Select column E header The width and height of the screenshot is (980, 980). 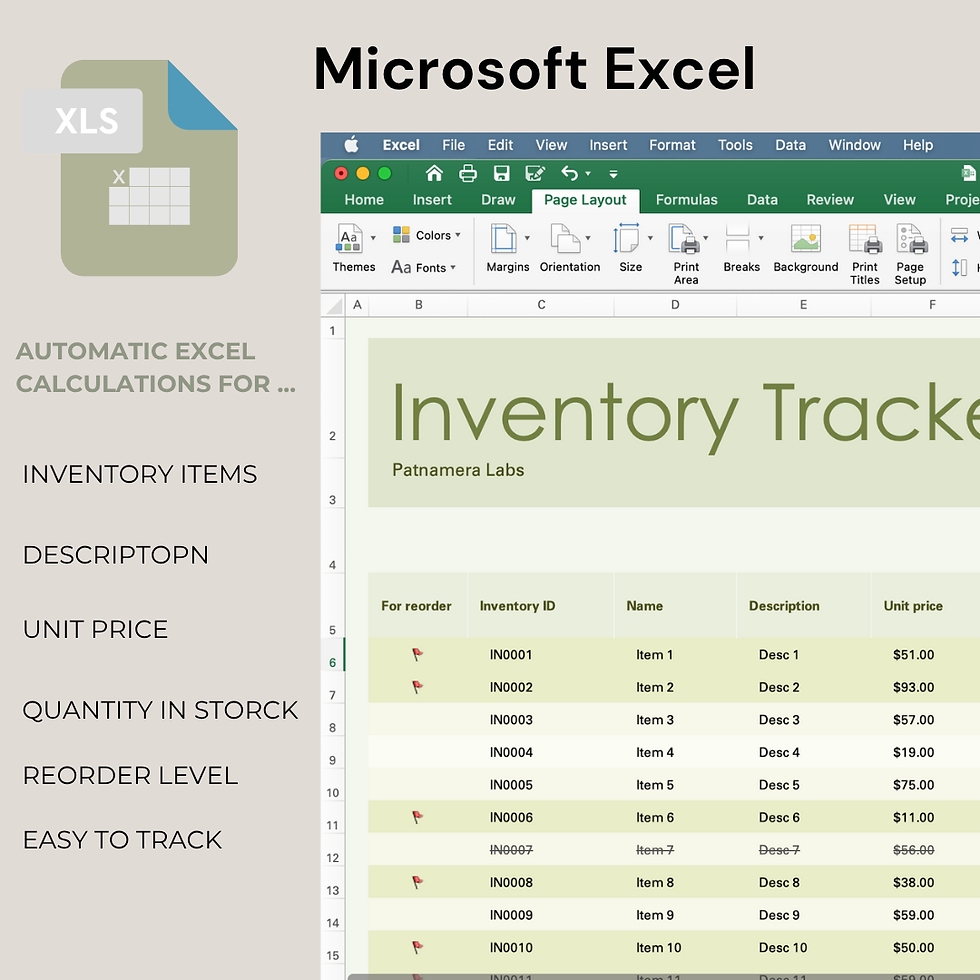click(803, 305)
